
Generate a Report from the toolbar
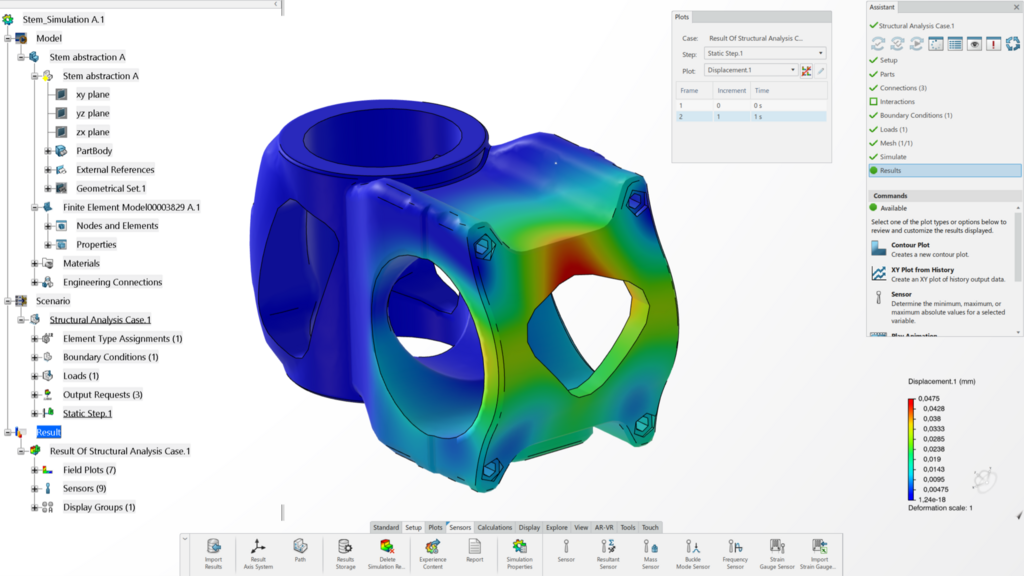pos(474,547)
